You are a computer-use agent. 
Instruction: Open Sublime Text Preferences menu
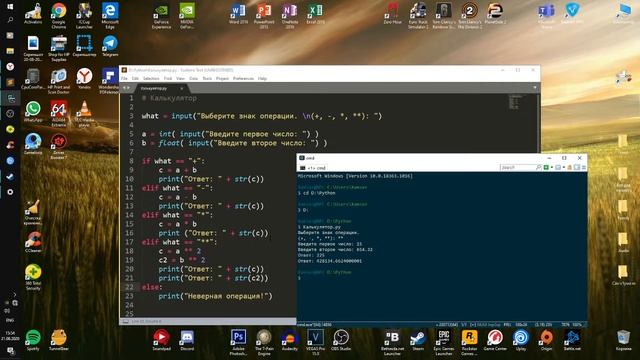(x=243, y=78)
